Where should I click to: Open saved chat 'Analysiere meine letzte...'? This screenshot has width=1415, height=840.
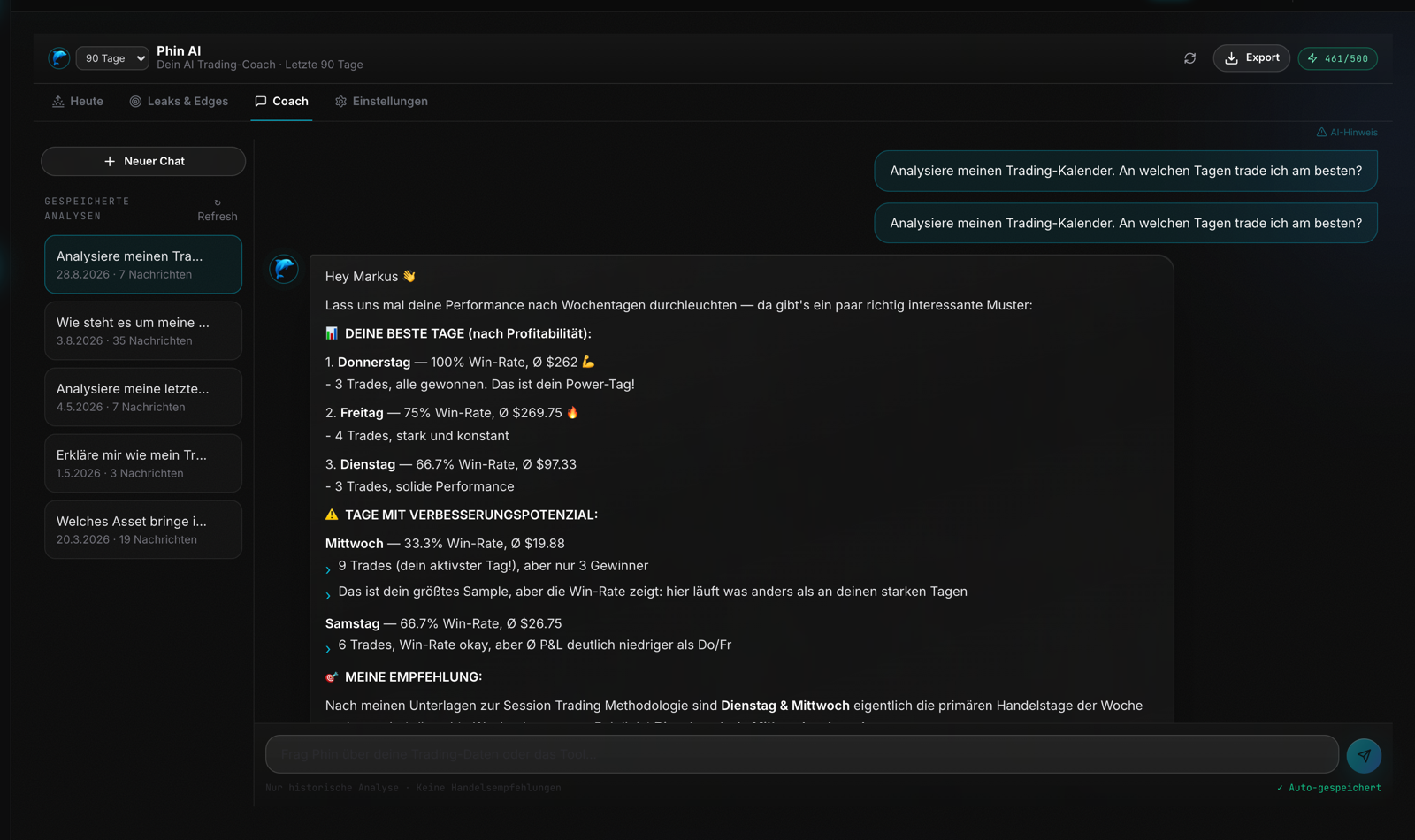coord(143,397)
